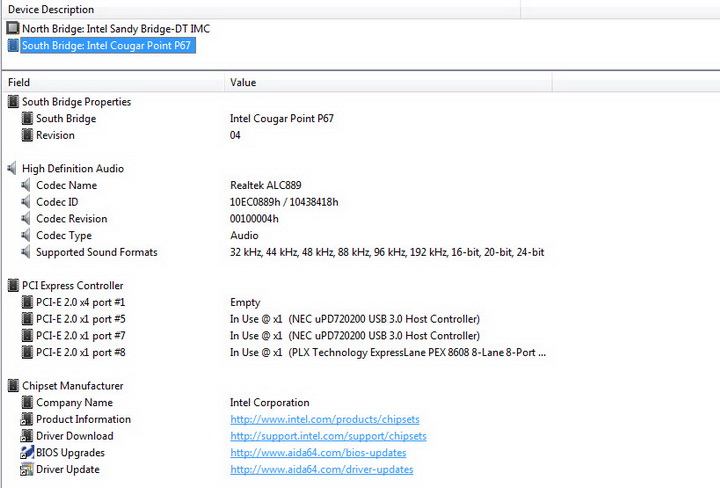Click the Field column header
The height and width of the screenshot is (488, 720).
(113, 82)
